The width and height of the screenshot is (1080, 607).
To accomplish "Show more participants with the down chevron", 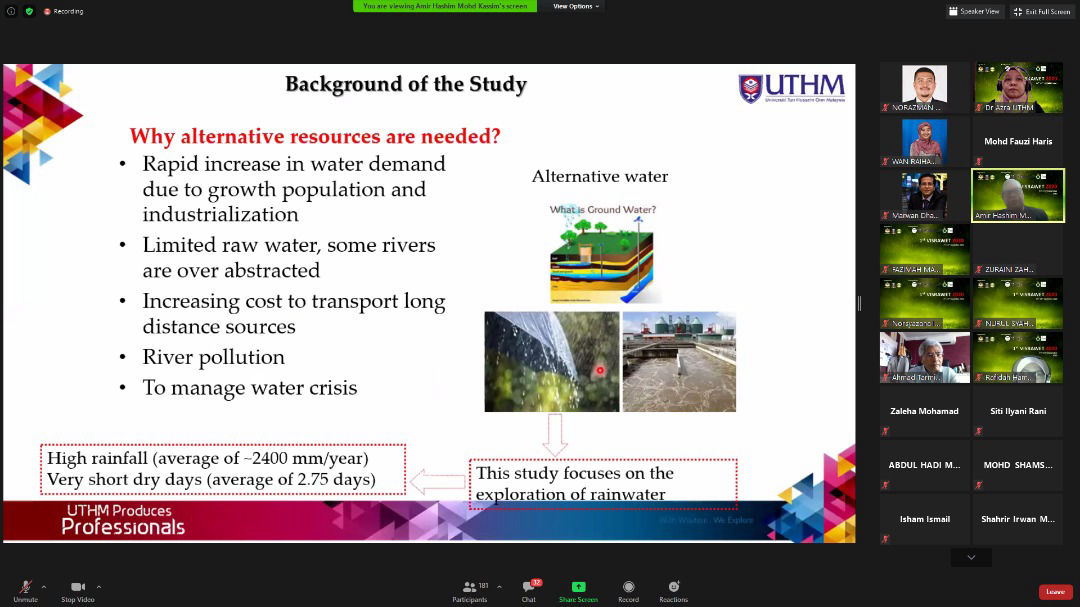I will point(971,557).
